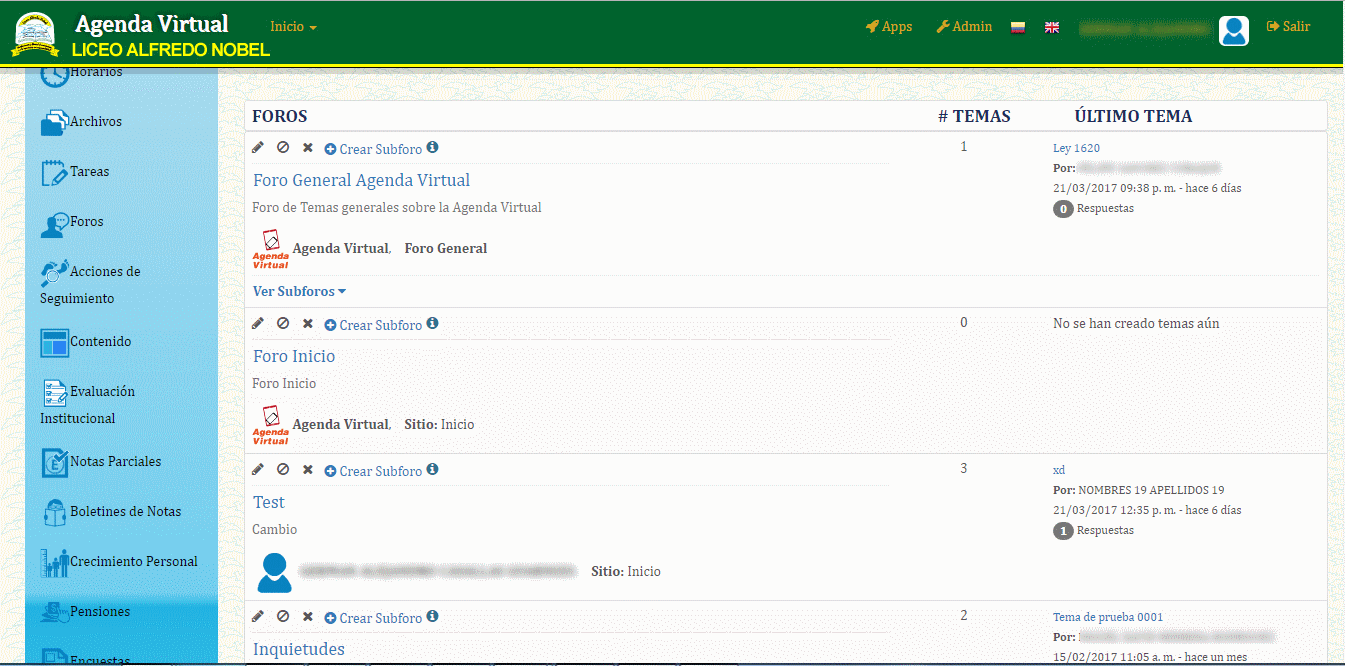Delete Foro Inicio with X icon

308,324
